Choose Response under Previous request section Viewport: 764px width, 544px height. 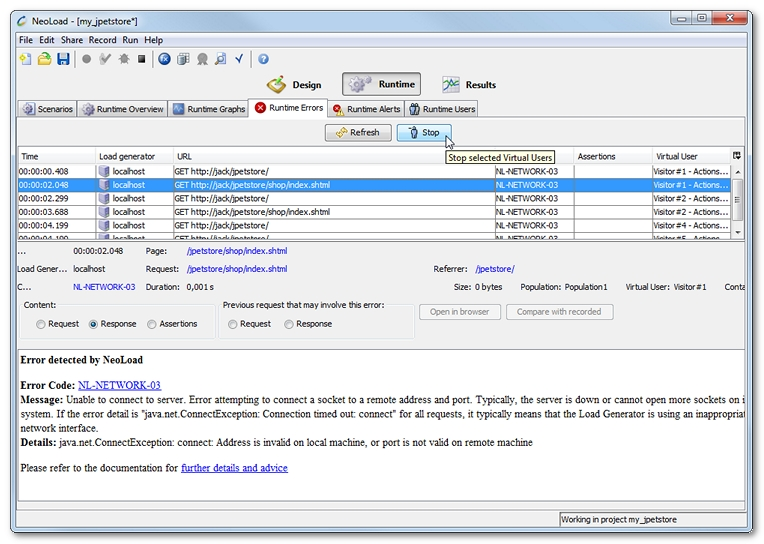point(289,324)
